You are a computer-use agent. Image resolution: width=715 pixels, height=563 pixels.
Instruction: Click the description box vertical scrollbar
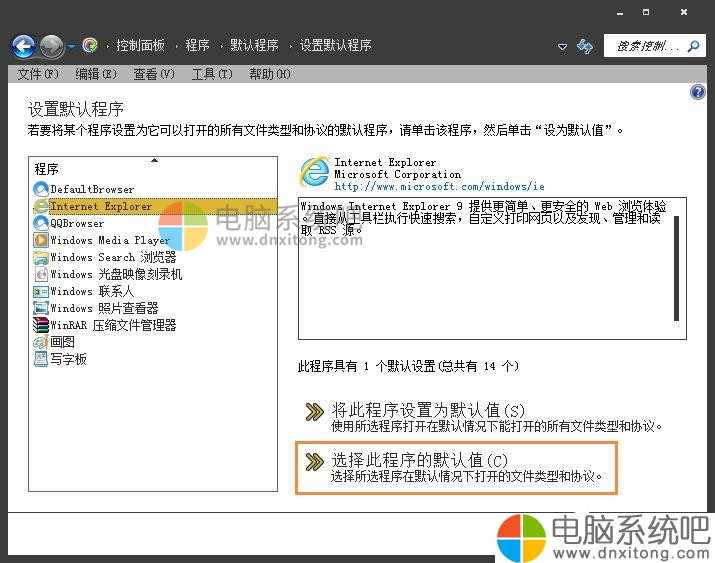(x=676, y=269)
